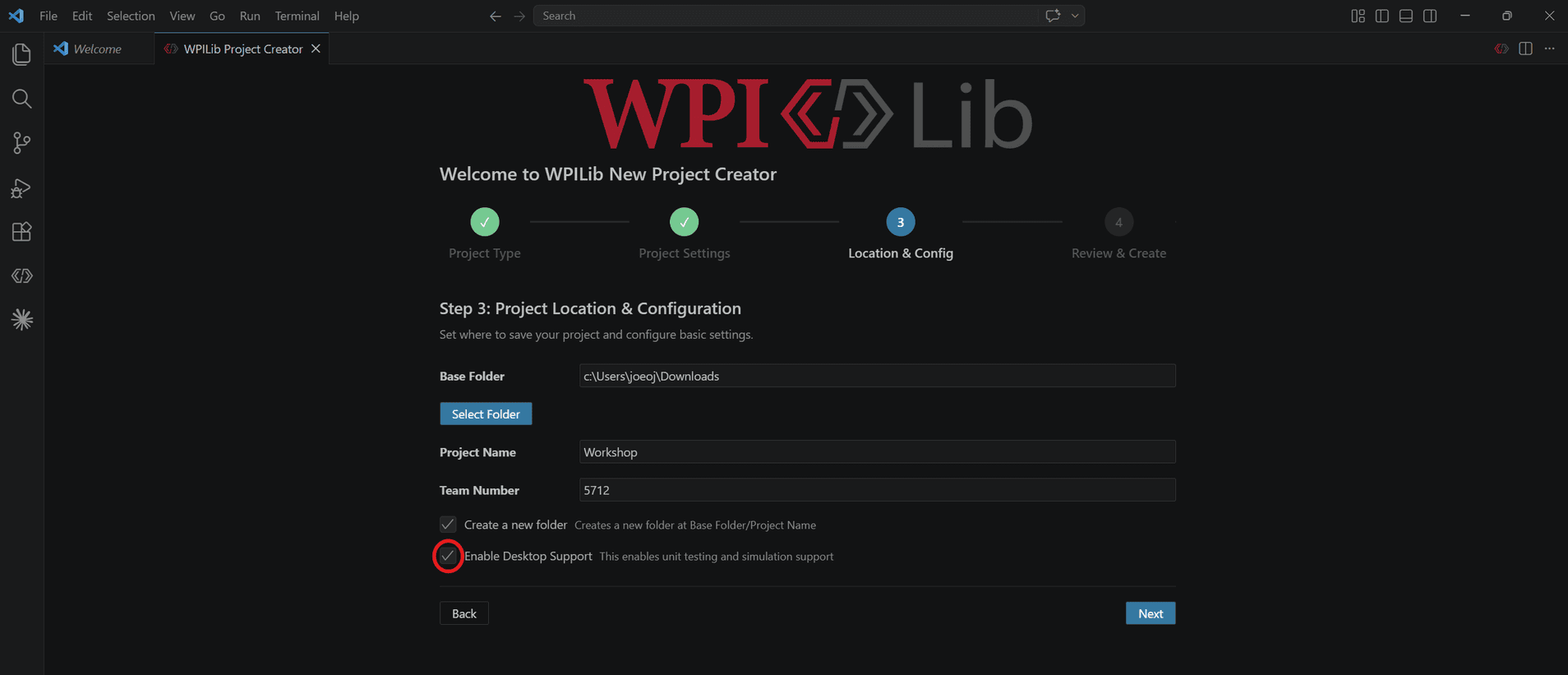This screenshot has width=1568, height=675.
Task: Click the red WPILib icon in editor toolbar
Action: (x=1501, y=49)
